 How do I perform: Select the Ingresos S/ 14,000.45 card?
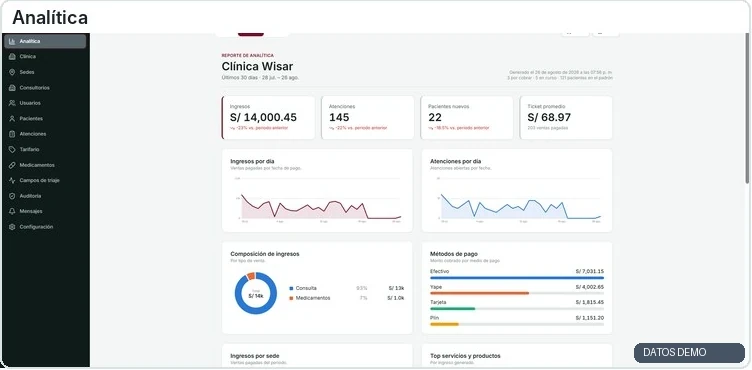[268, 118]
